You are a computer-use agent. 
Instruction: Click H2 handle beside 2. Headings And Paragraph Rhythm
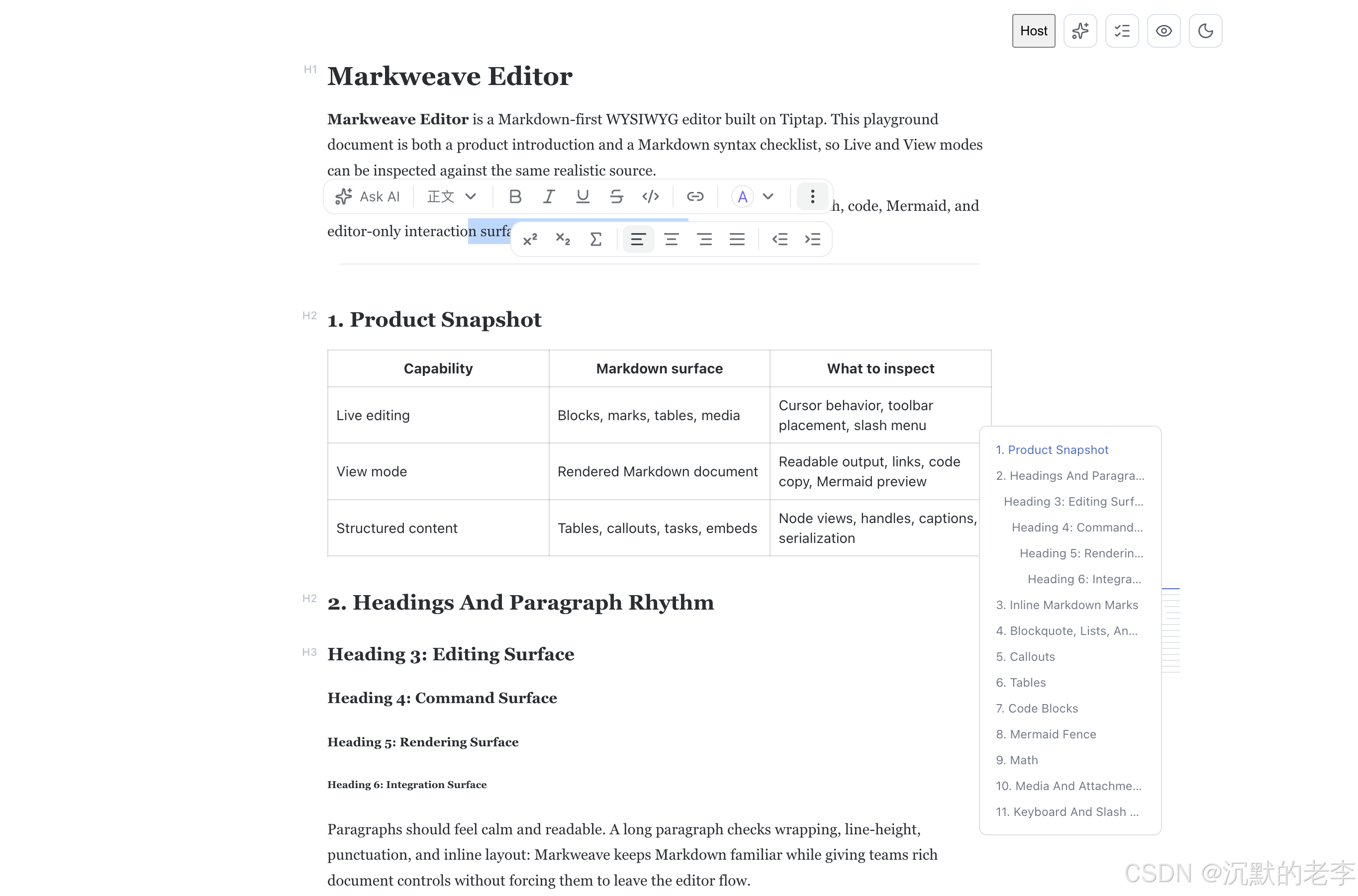[x=309, y=598]
